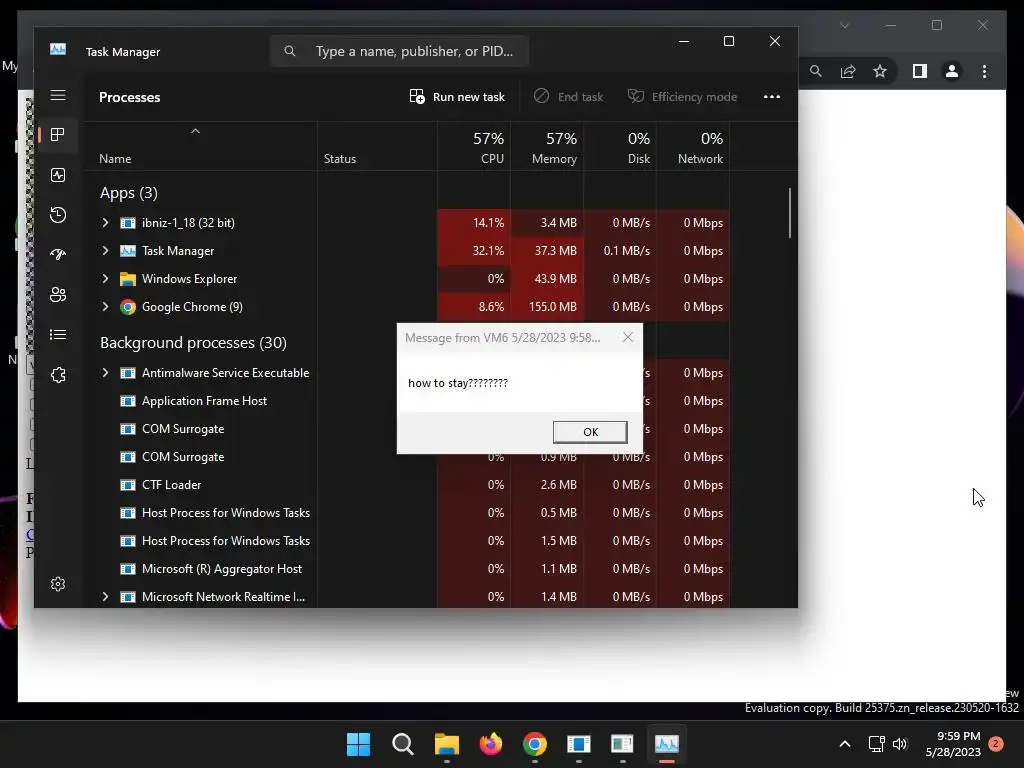Open network icon in system tray
Screen dimensions: 1024x768
tap(876, 744)
